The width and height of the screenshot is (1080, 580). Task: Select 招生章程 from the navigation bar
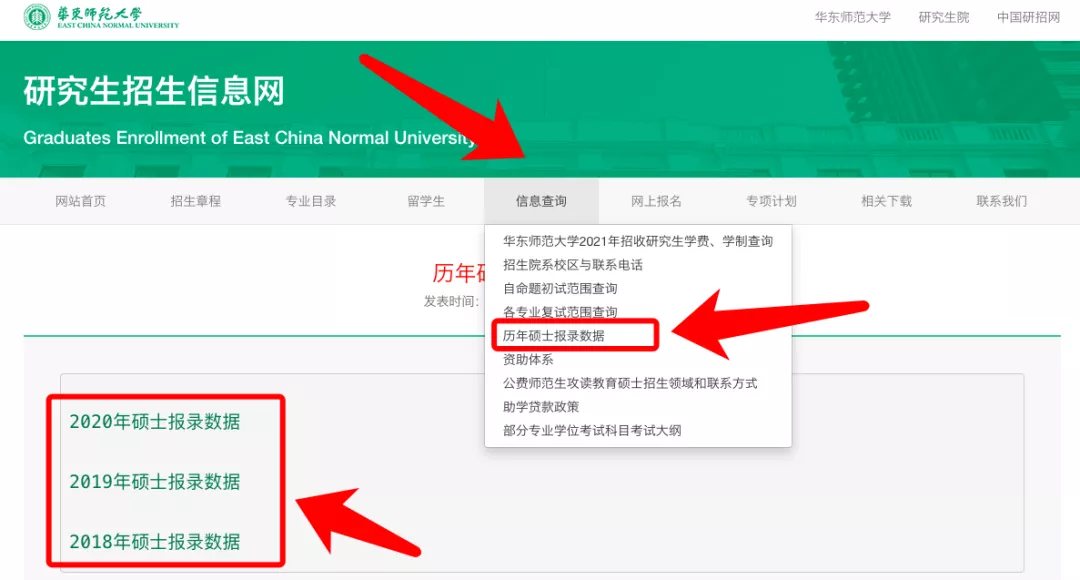point(194,200)
